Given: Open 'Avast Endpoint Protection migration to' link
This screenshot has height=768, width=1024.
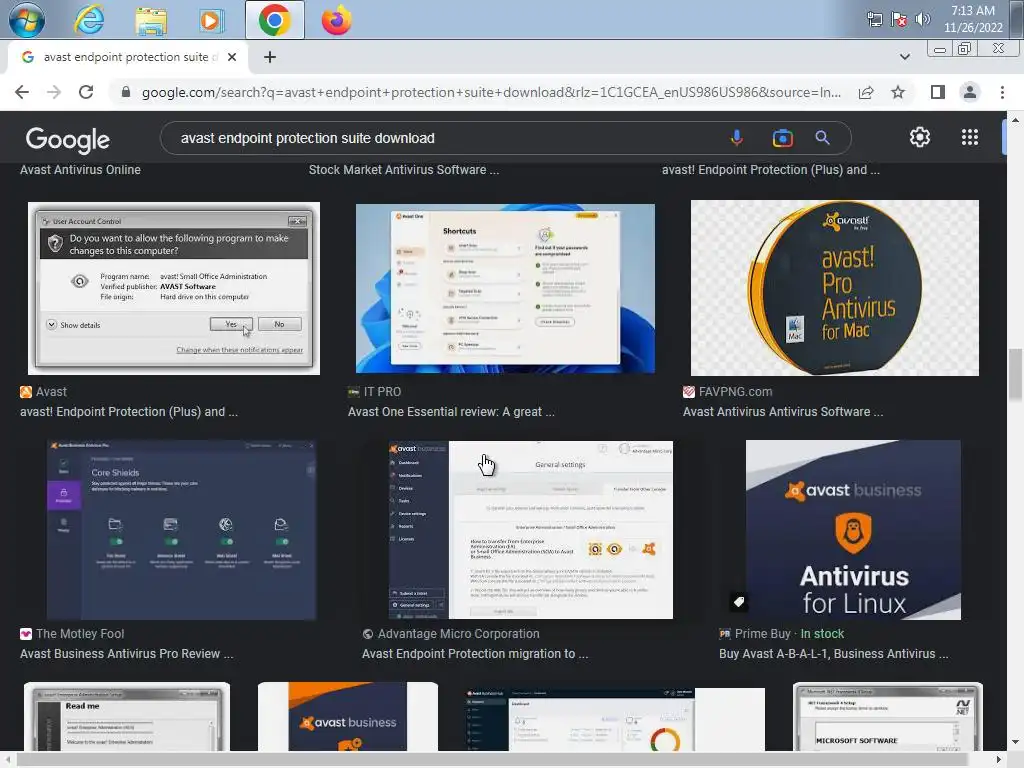Looking at the screenshot, I should pyautogui.click(x=475, y=654).
